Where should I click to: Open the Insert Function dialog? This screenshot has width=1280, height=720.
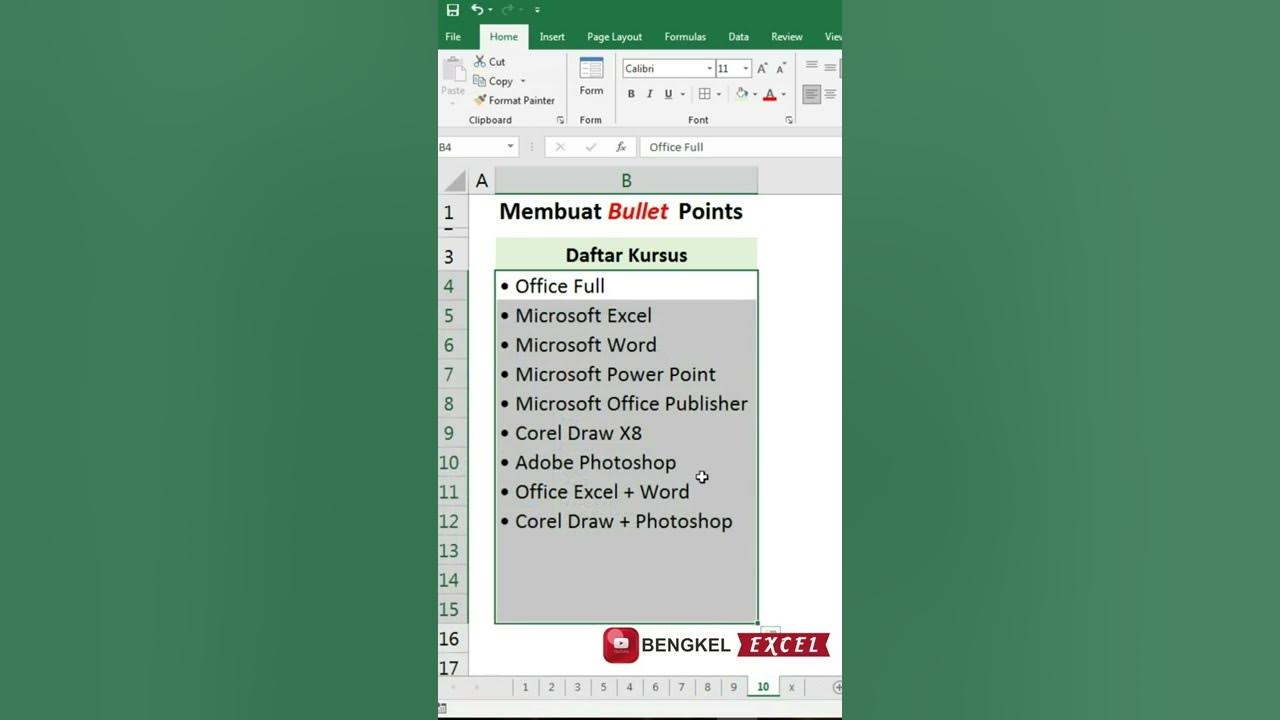(x=621, y=147)
